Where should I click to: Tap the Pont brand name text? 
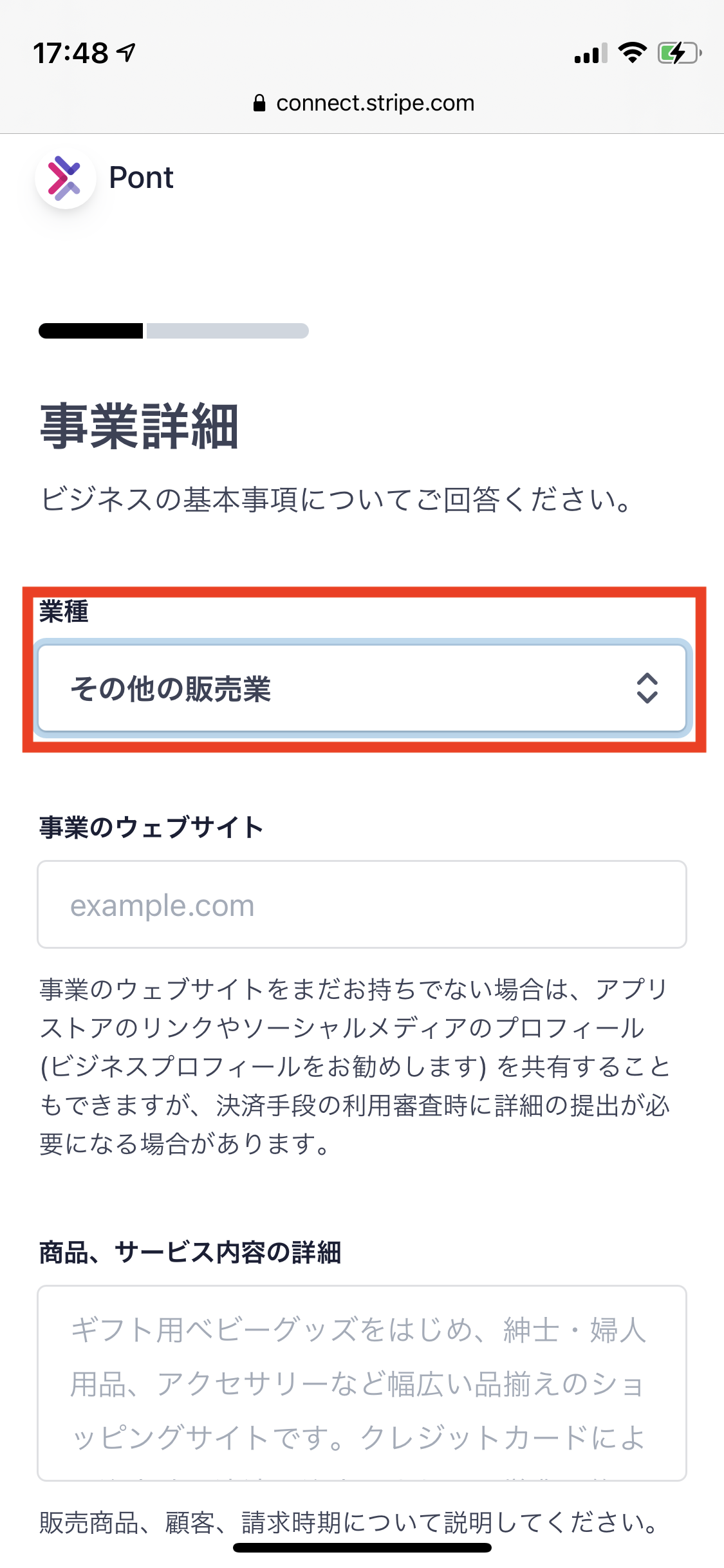click(141, 178)
